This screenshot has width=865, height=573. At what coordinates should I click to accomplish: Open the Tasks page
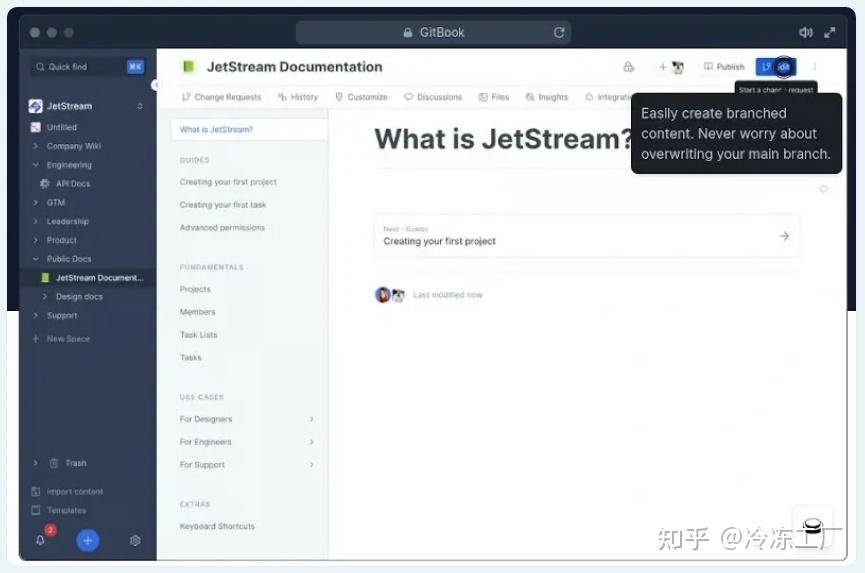point(190,357)
